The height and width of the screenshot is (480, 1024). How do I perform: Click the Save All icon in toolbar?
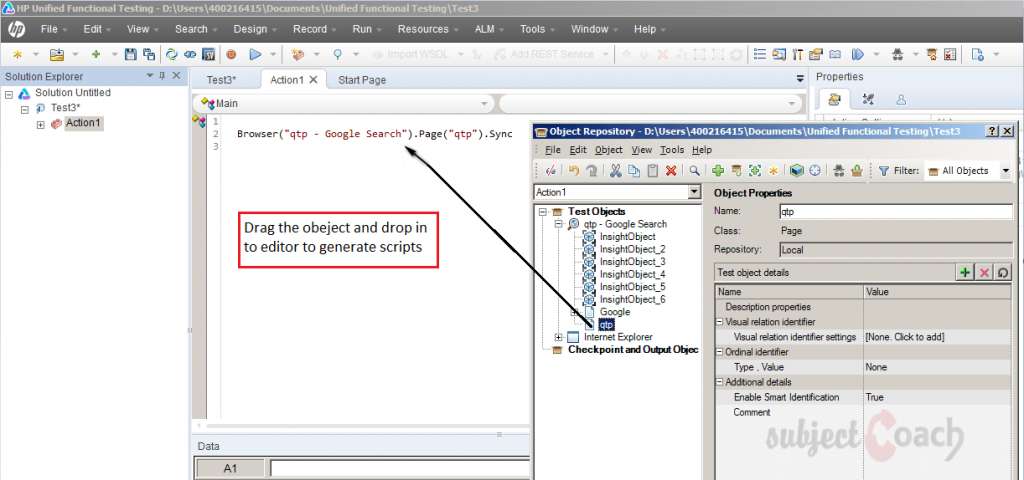pos(149,54)
